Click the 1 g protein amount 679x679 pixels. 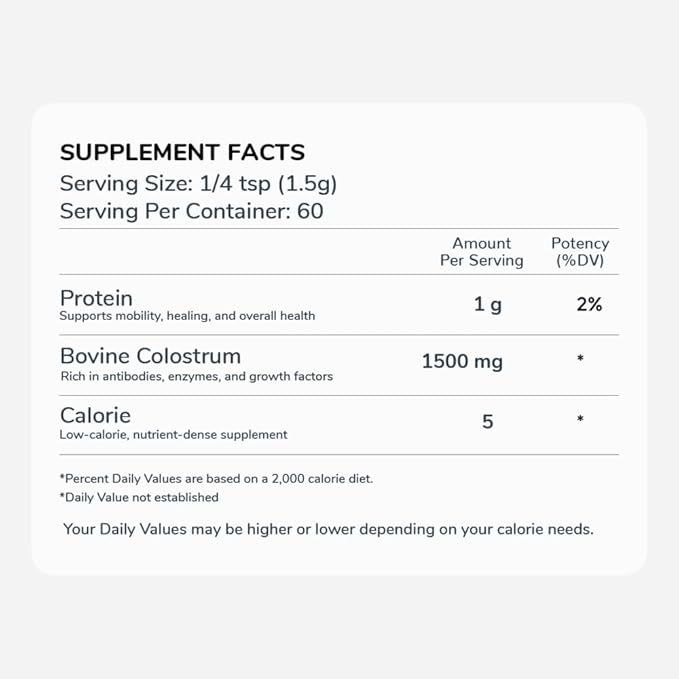488,304
